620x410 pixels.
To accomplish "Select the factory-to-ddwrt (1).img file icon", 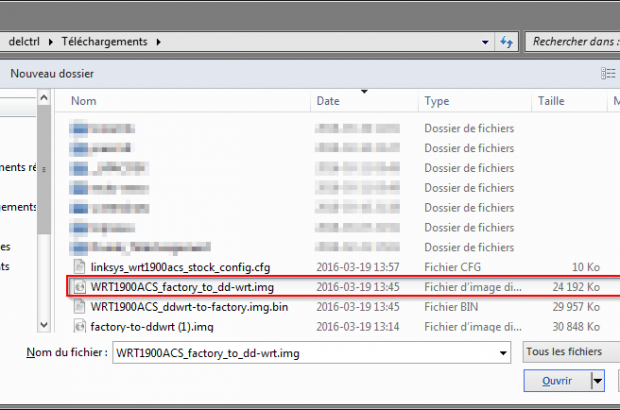I will click(80, 326).
